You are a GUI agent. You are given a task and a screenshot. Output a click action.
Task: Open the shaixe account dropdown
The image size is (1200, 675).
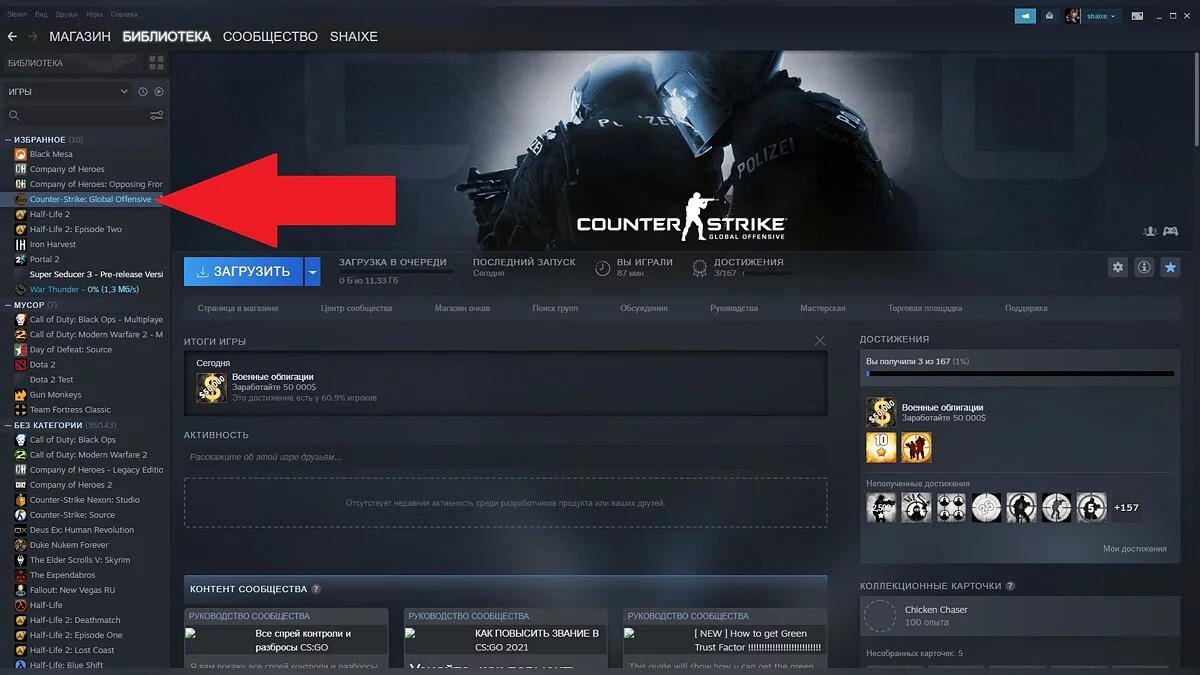pos(1100,16)
